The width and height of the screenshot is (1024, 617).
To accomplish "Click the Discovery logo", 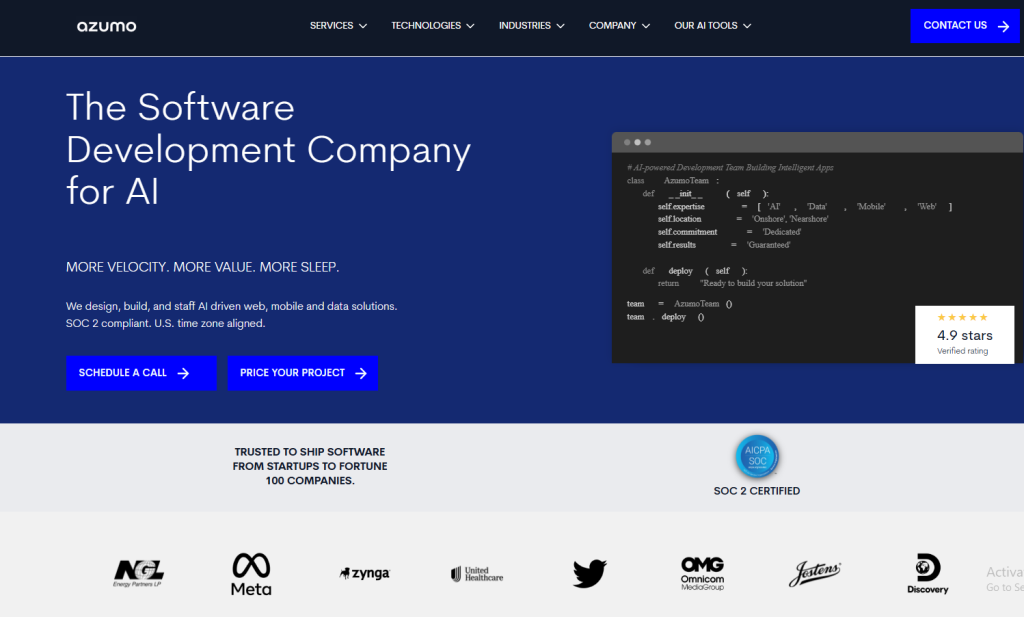I will click(927, 573).
